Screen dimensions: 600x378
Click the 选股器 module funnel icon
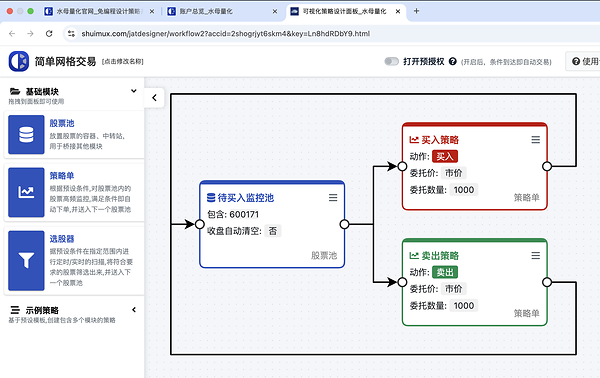point(26,261)
